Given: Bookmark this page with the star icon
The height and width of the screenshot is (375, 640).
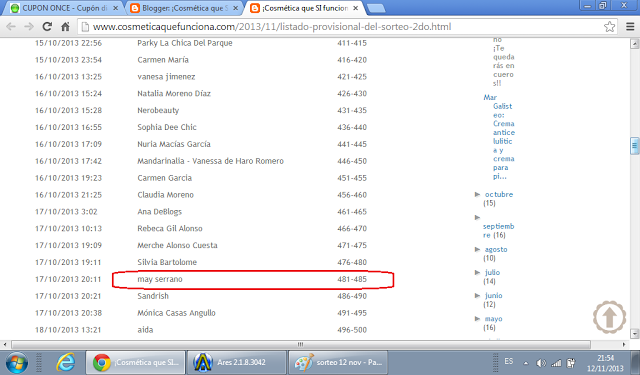Looking at the screenshot, I should 609,27.
